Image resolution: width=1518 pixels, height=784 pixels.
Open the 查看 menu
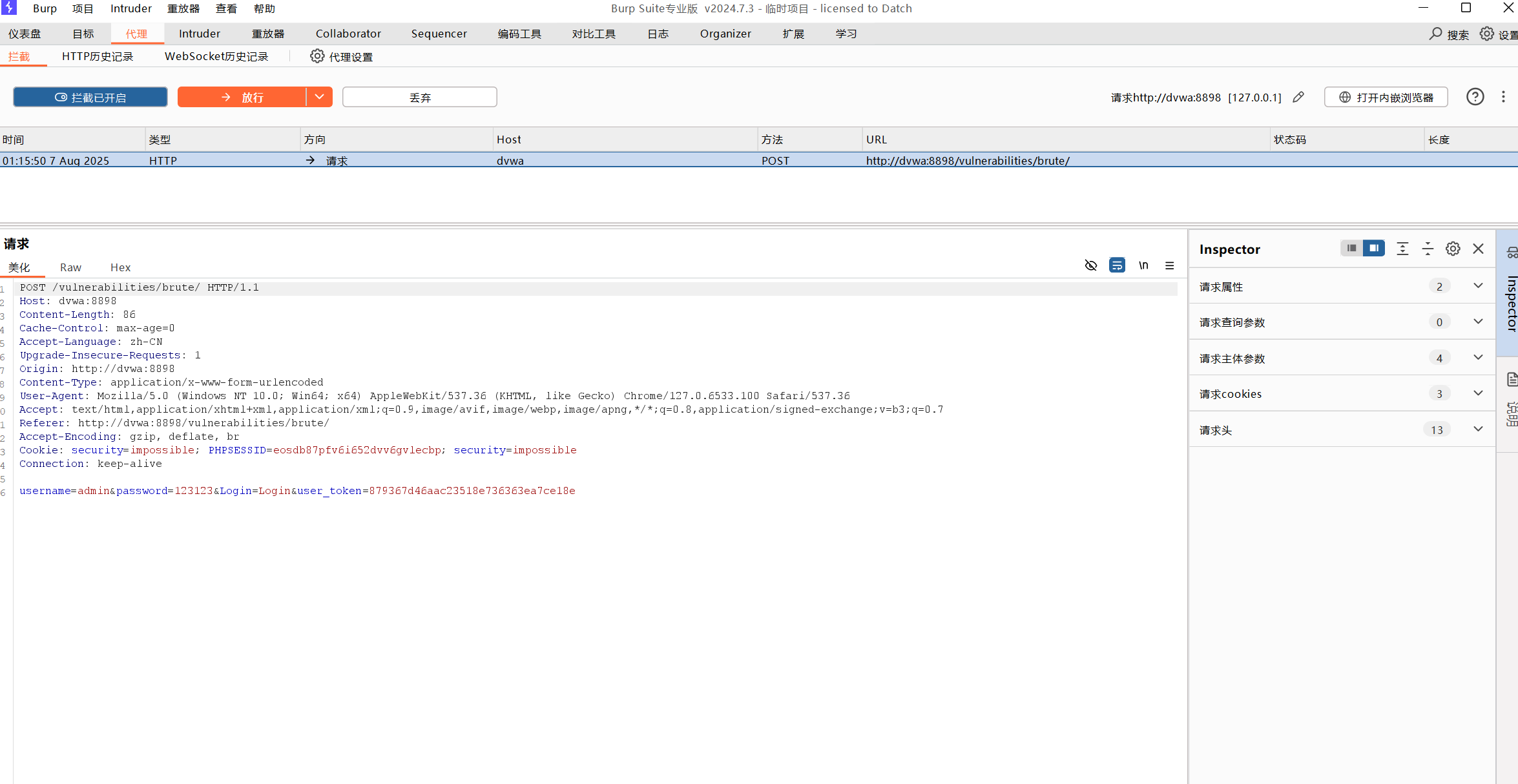pos(226,8)
